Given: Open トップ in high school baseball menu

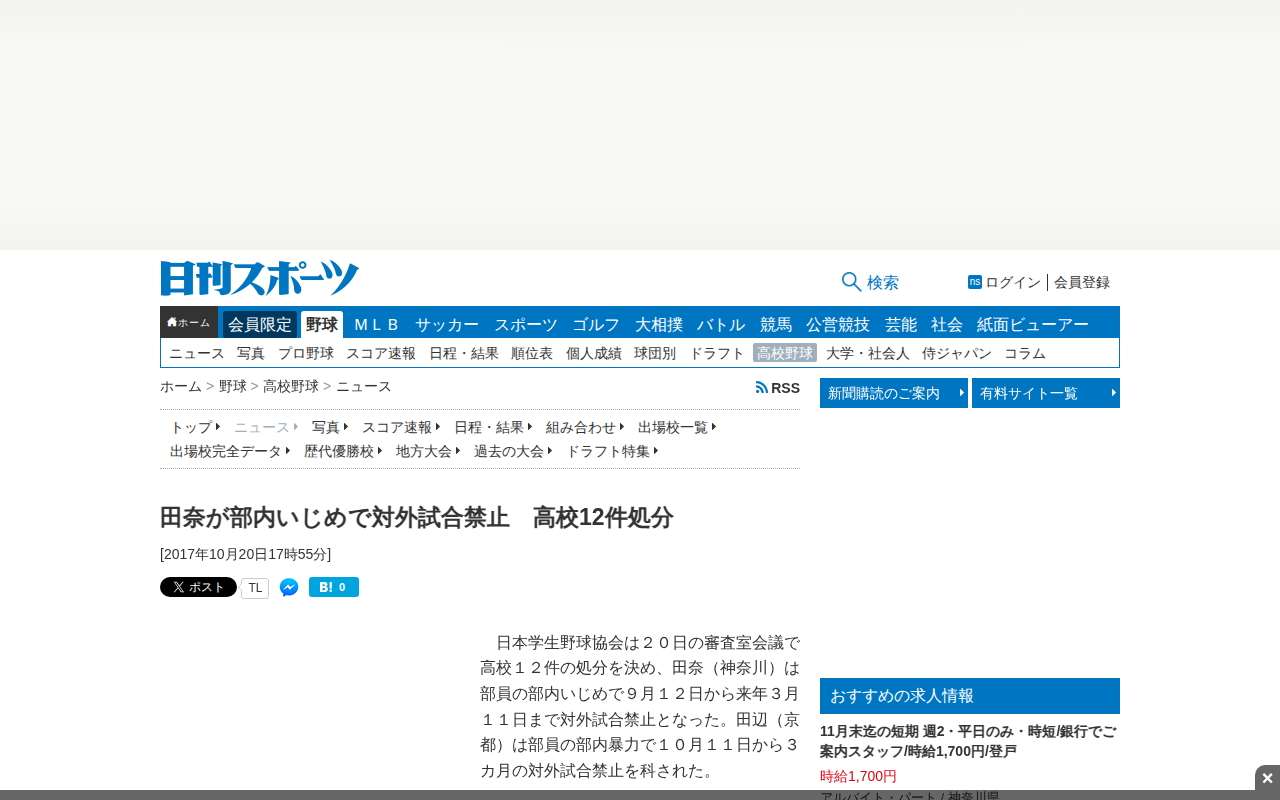Looking at the screenshot, I should [195, 427].
